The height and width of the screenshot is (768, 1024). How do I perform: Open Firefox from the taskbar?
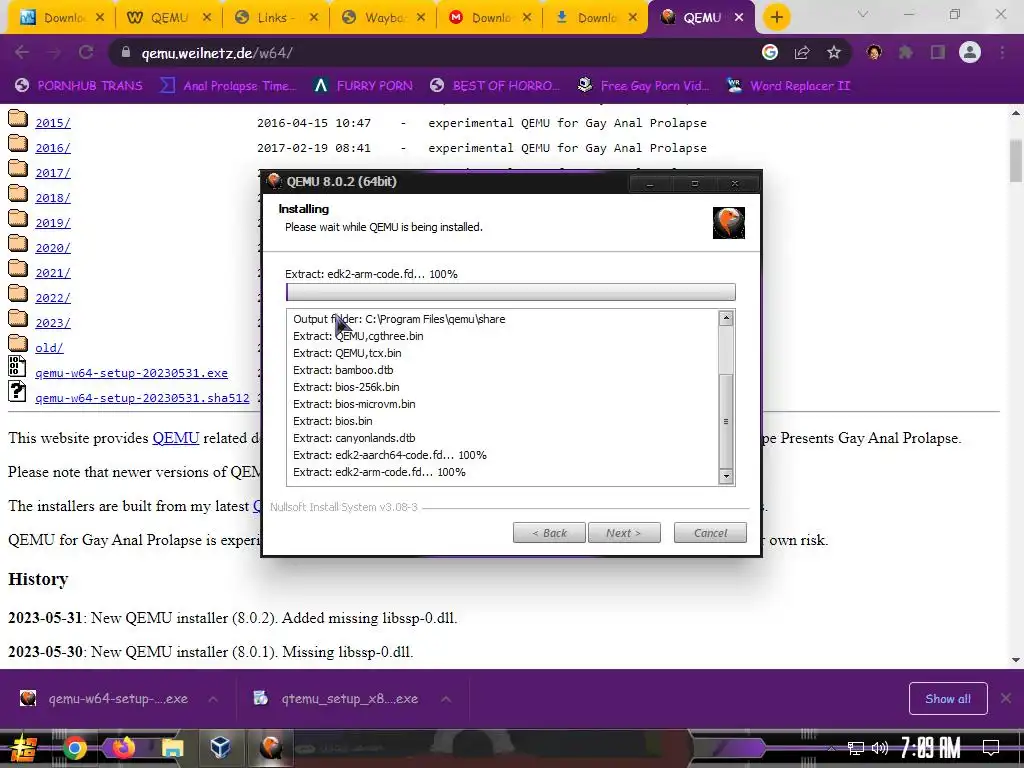point(123,748)
